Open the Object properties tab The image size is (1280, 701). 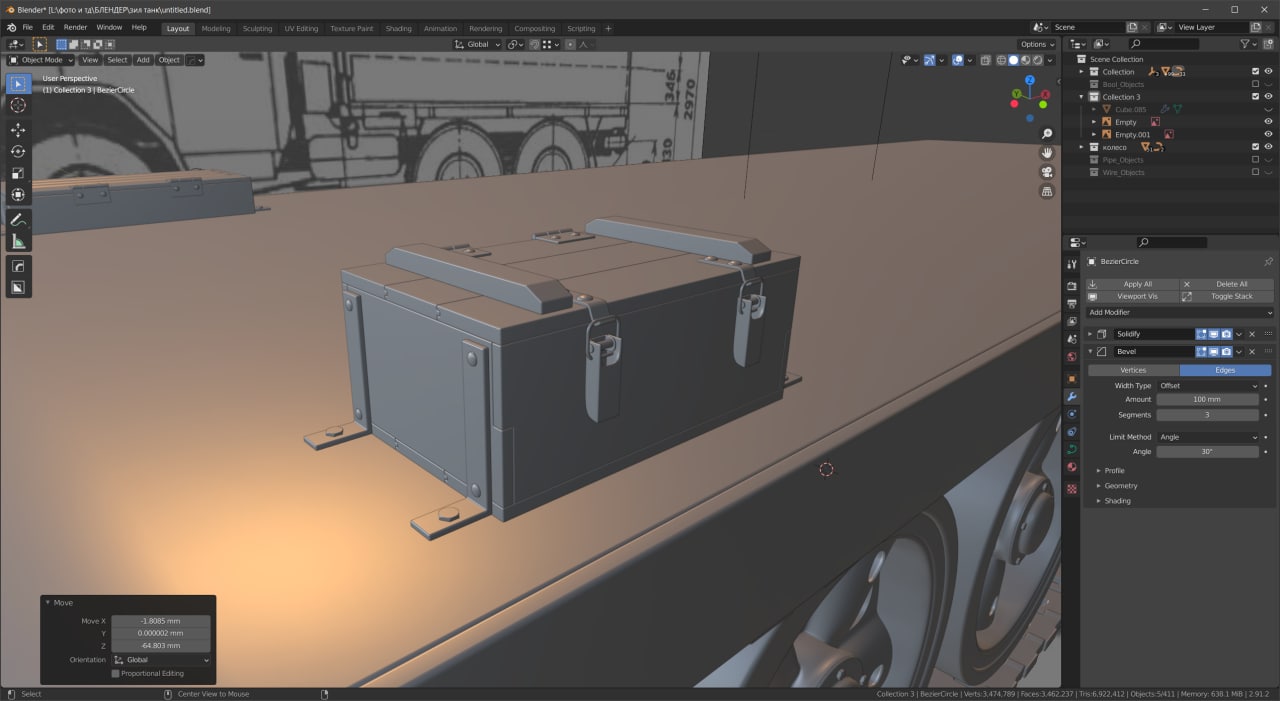(1072, 379)
